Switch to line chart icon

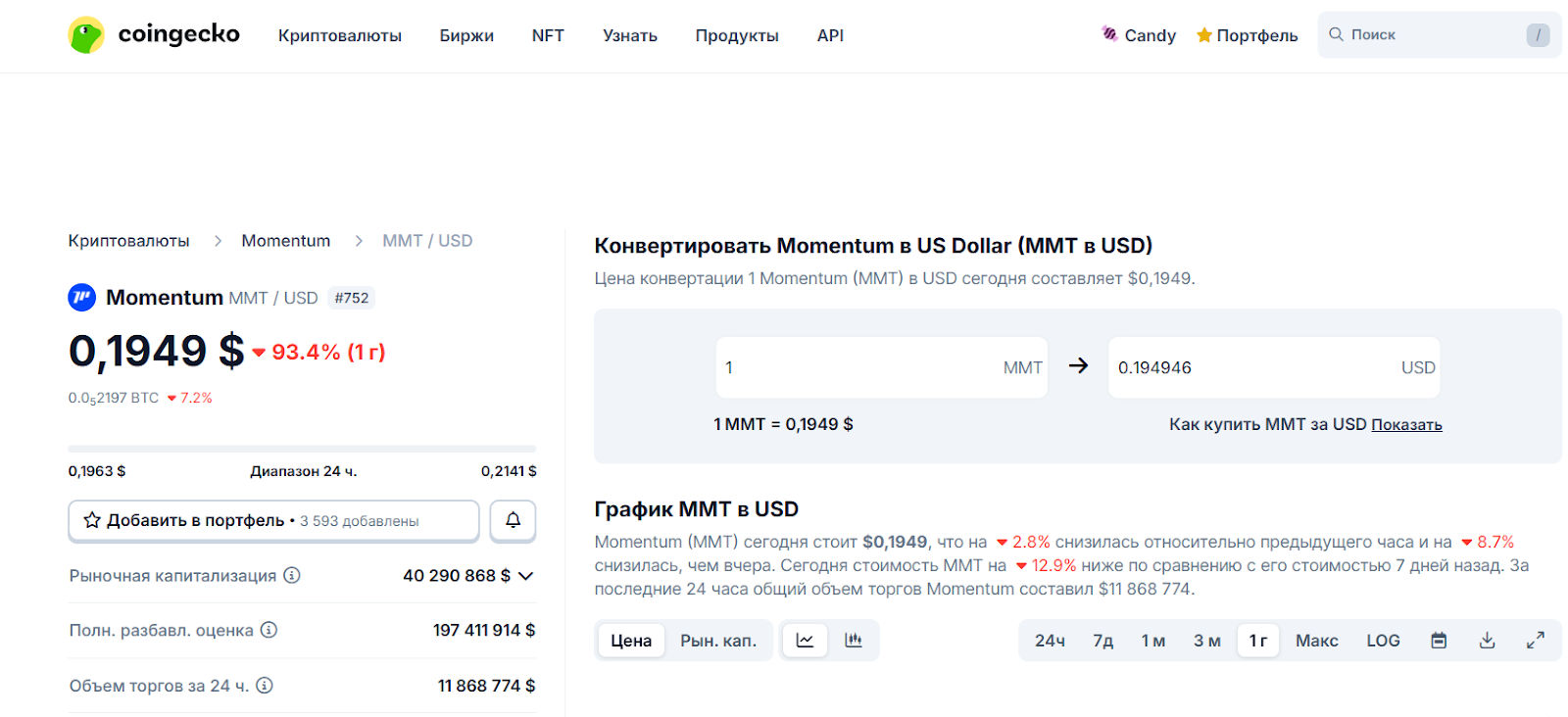pyautogui.click(x=805, y=641)
